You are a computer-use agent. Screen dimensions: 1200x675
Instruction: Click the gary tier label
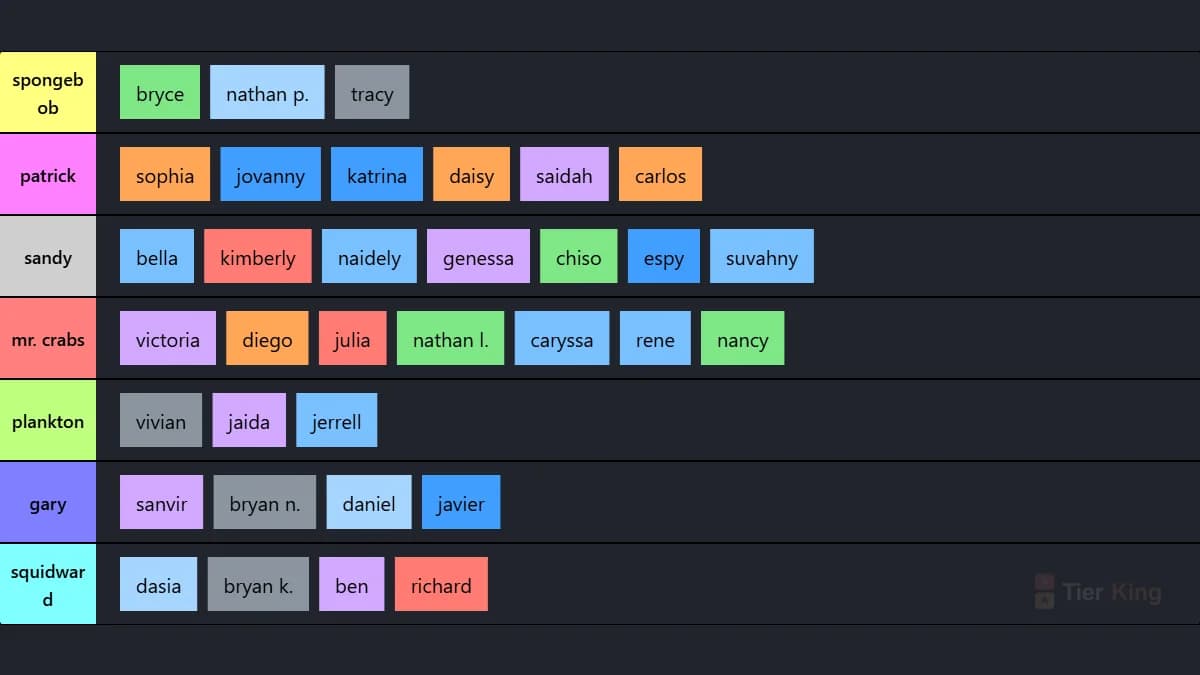click(x=48, y=503)
